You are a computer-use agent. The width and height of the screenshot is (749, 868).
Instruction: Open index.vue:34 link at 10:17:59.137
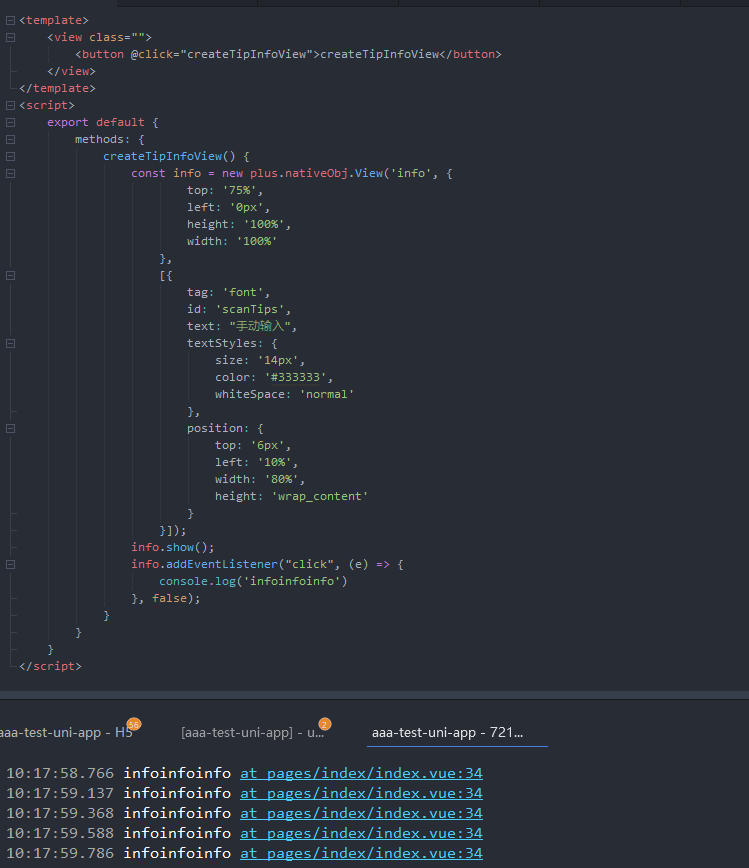361,793
